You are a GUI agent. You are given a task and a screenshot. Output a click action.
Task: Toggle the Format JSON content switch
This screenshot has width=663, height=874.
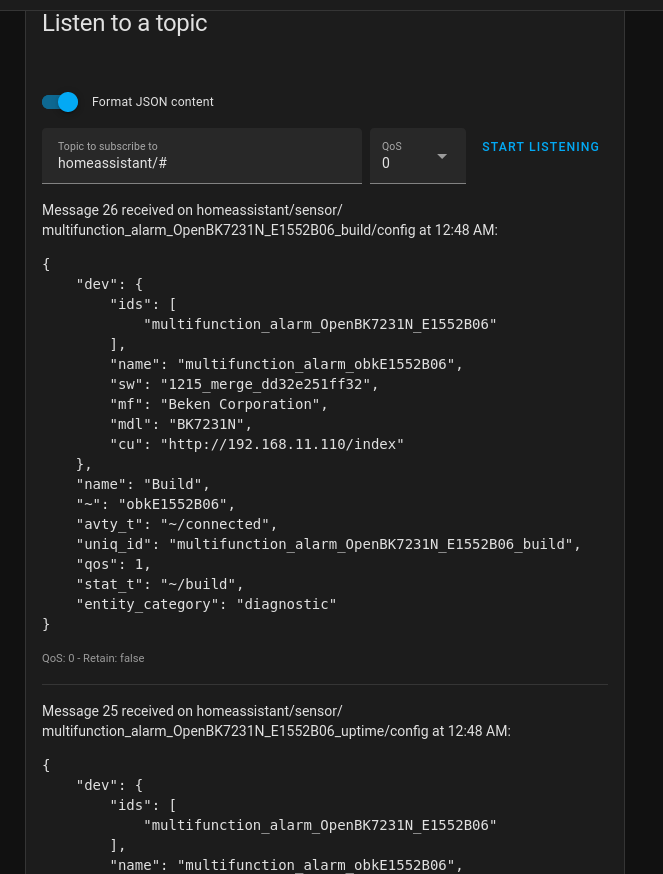point(60,102)
